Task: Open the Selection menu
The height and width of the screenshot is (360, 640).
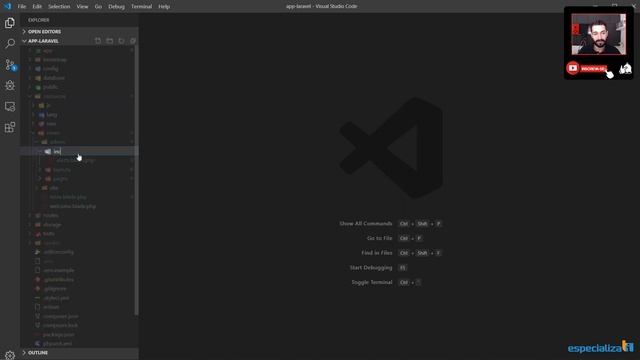Action: click(x=59, y=7)
